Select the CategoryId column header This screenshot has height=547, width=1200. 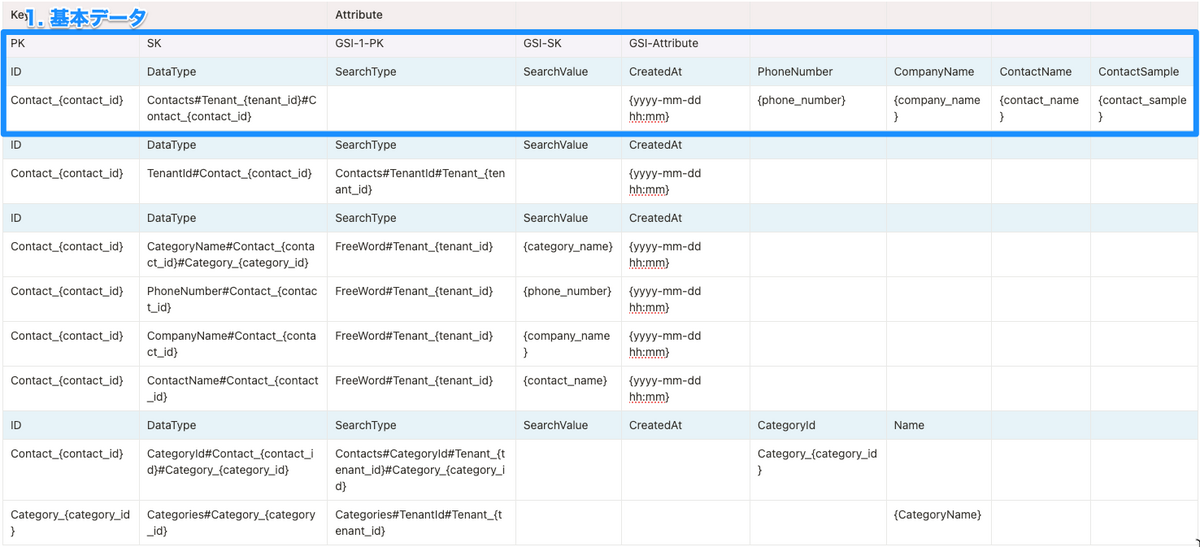tap(818, 425)
